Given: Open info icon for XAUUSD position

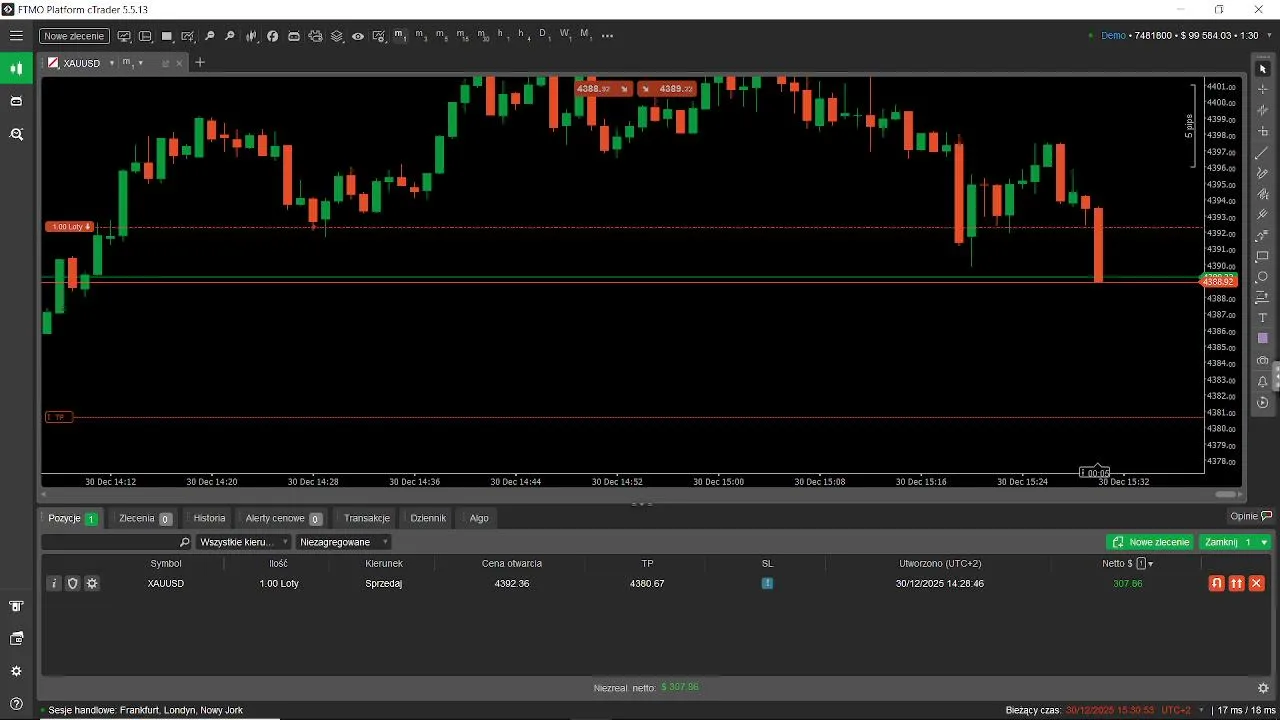Looking at the screenshot, I should coord(54,583).
